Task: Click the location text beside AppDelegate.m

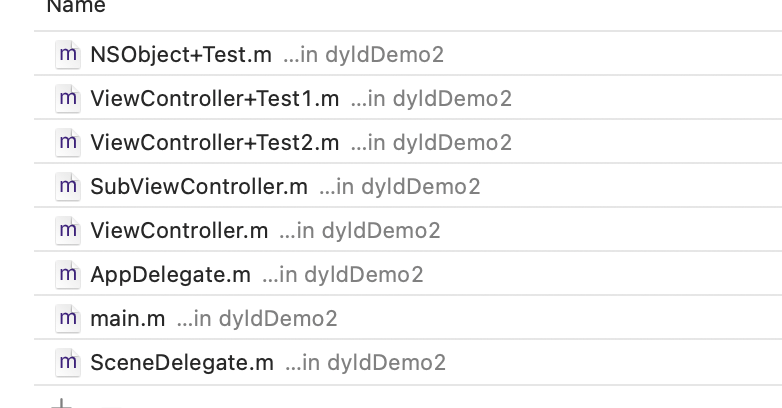Action: pos(342,274)
